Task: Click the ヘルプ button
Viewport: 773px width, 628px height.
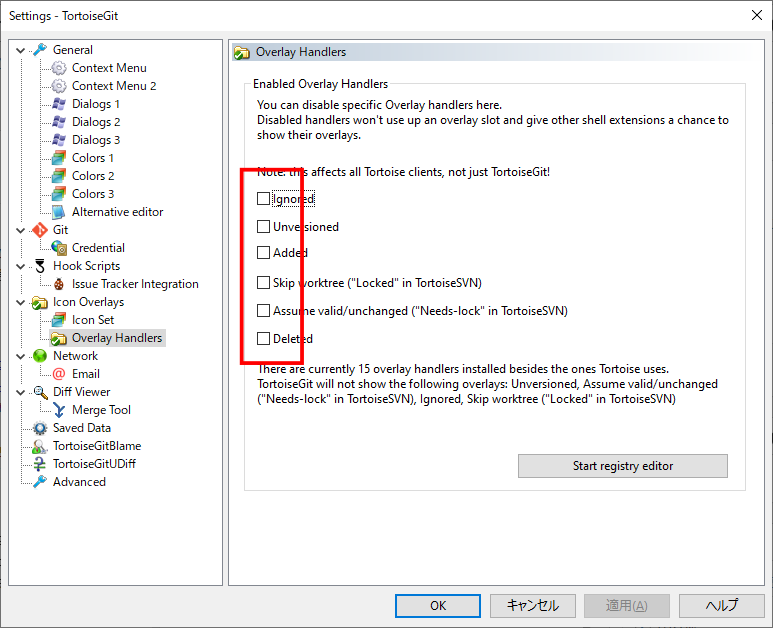Action: click(722, 606)
